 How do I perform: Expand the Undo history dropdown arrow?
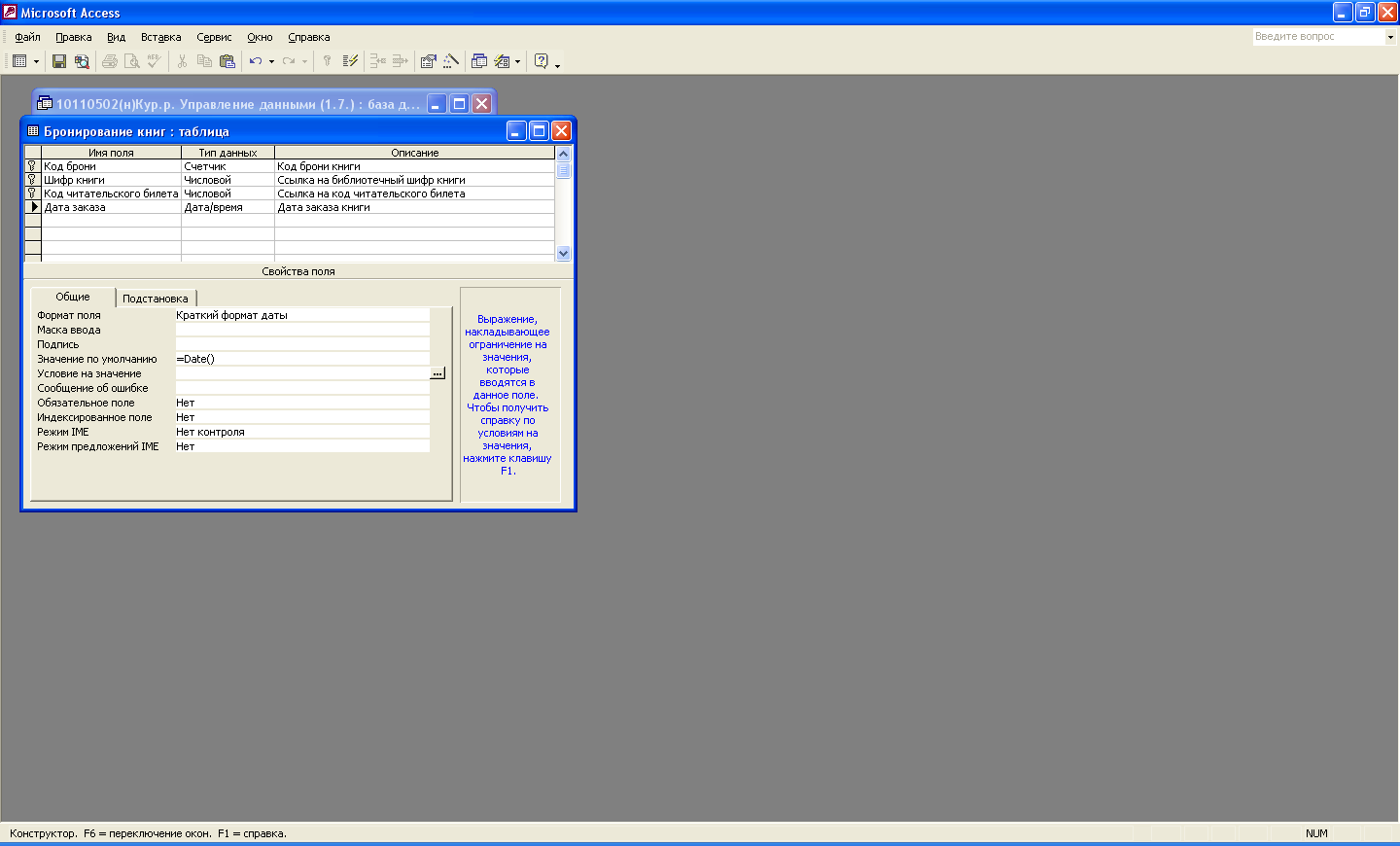point(271,61)
